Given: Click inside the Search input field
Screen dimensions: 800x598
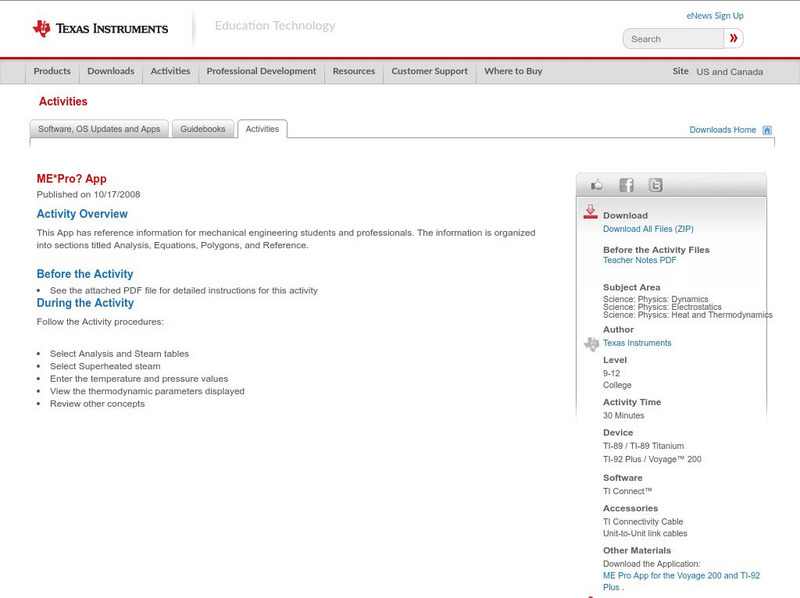Looking at the screenshot, I should pos(674,39).
